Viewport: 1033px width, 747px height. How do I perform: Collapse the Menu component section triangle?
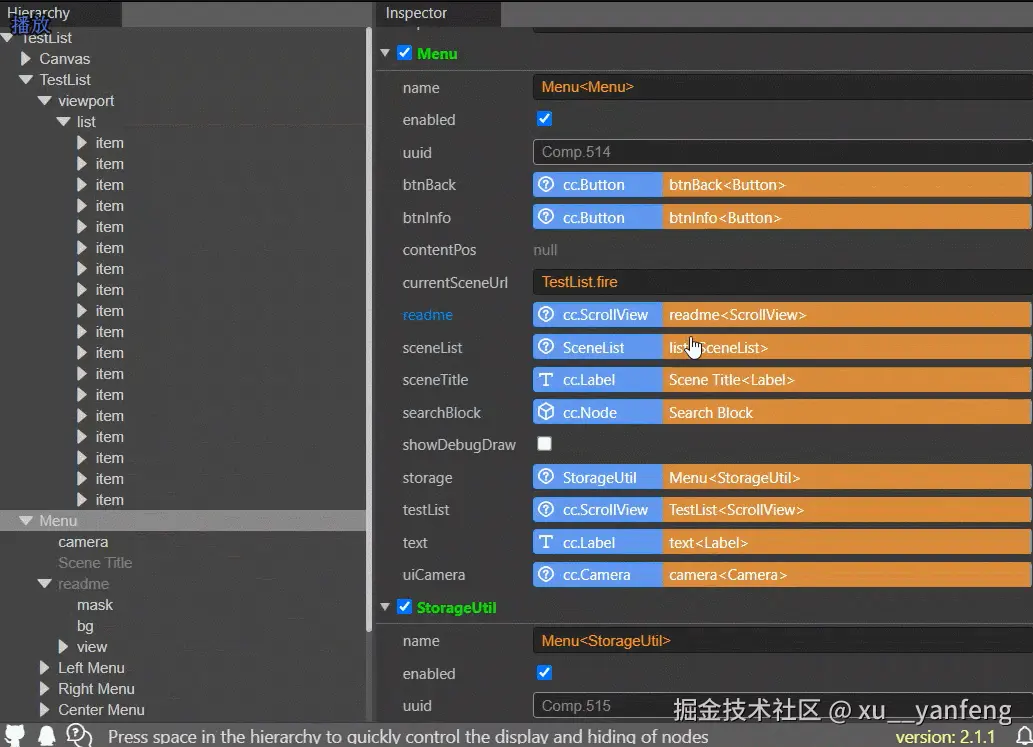[385, 53]
